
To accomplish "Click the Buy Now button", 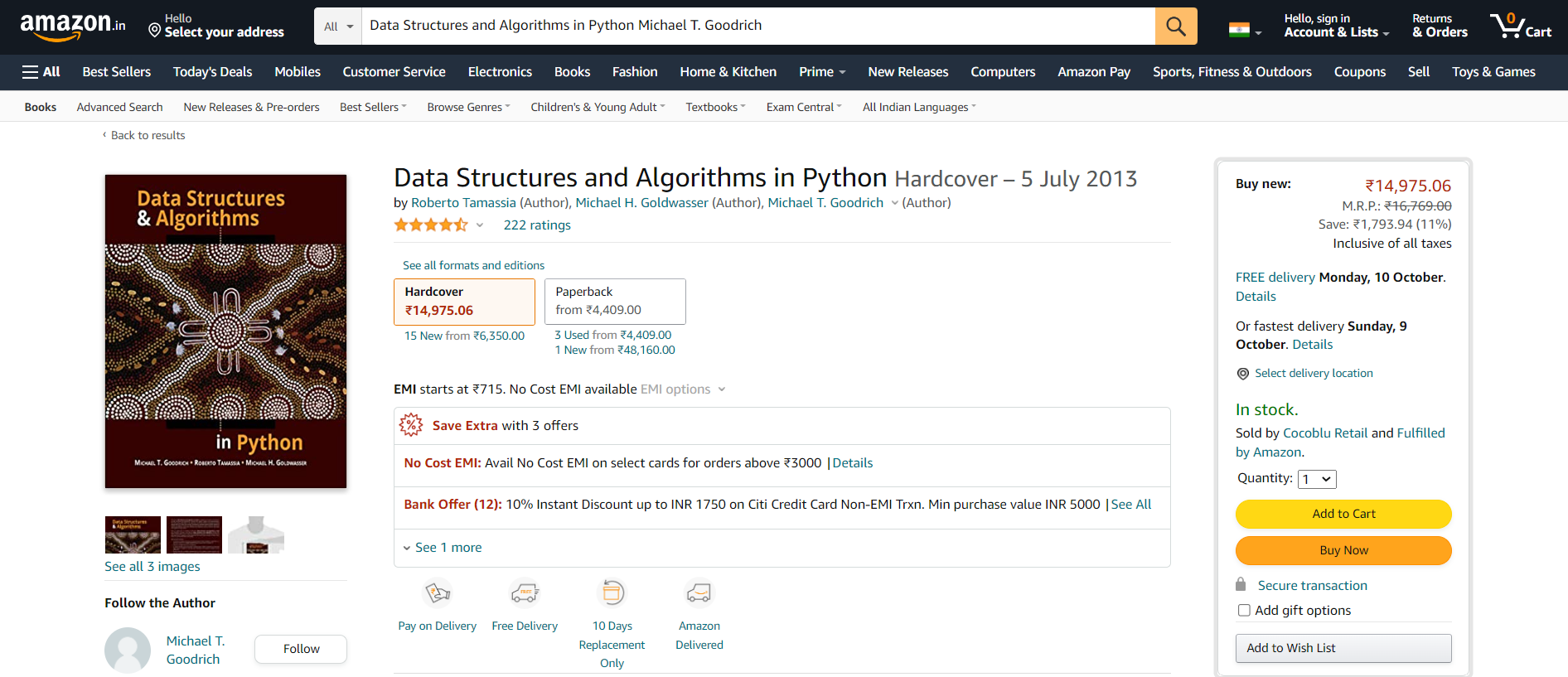I will pyautogui.click(x=1343, y=550).
